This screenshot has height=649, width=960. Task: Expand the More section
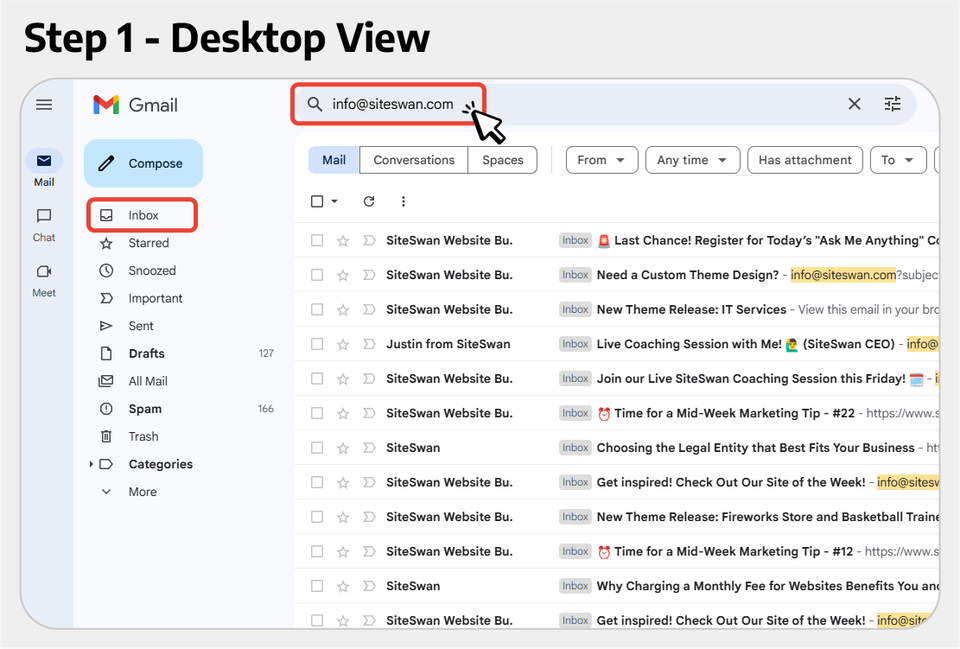pos(142,492)
